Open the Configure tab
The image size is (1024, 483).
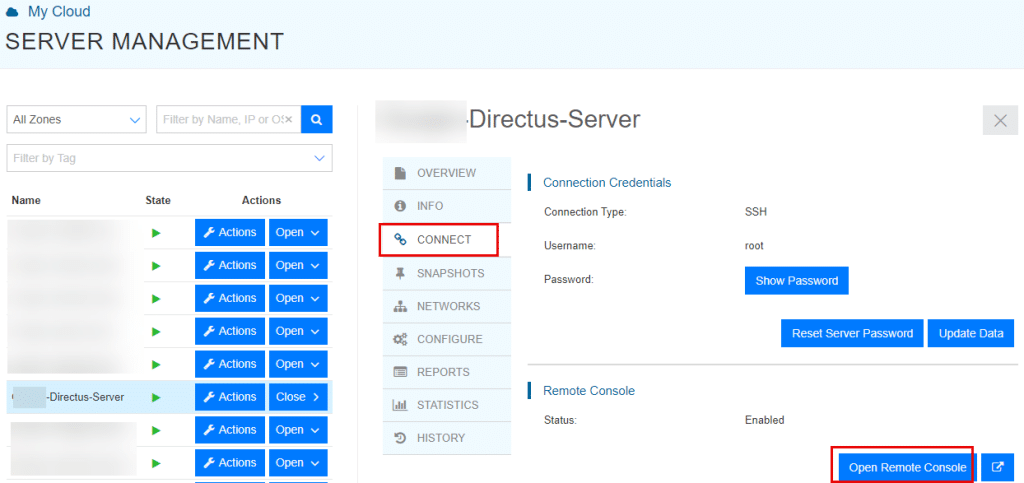pyautogui.click(x=447, y=339)
